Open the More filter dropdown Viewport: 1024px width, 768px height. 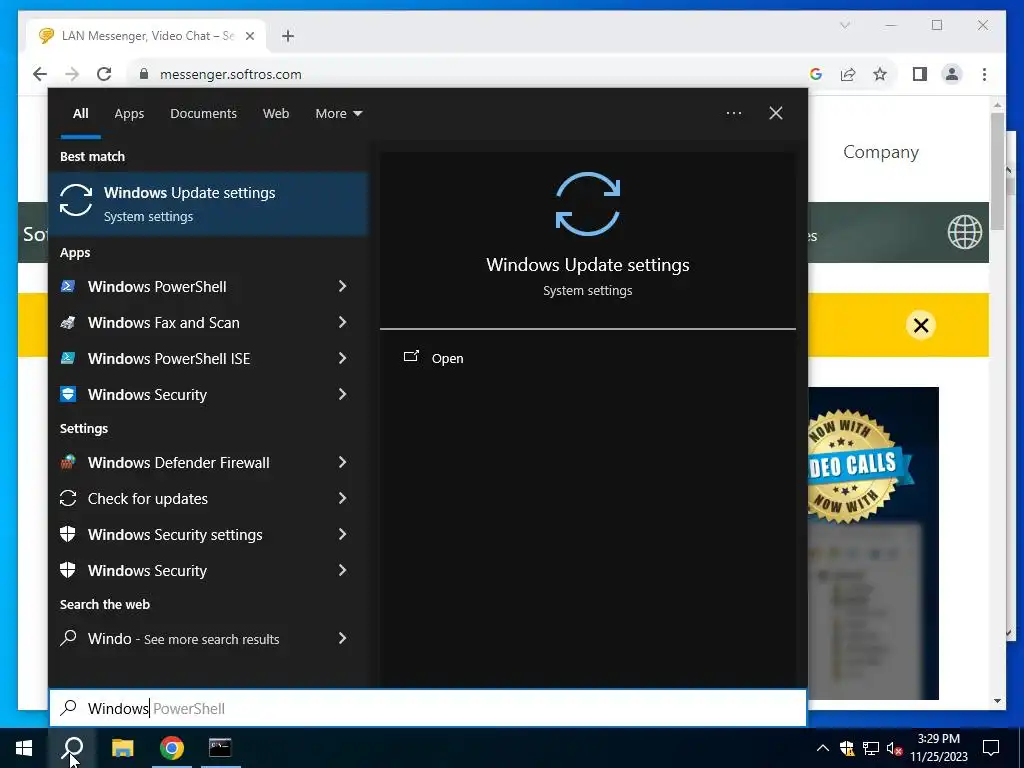[338, 114]
